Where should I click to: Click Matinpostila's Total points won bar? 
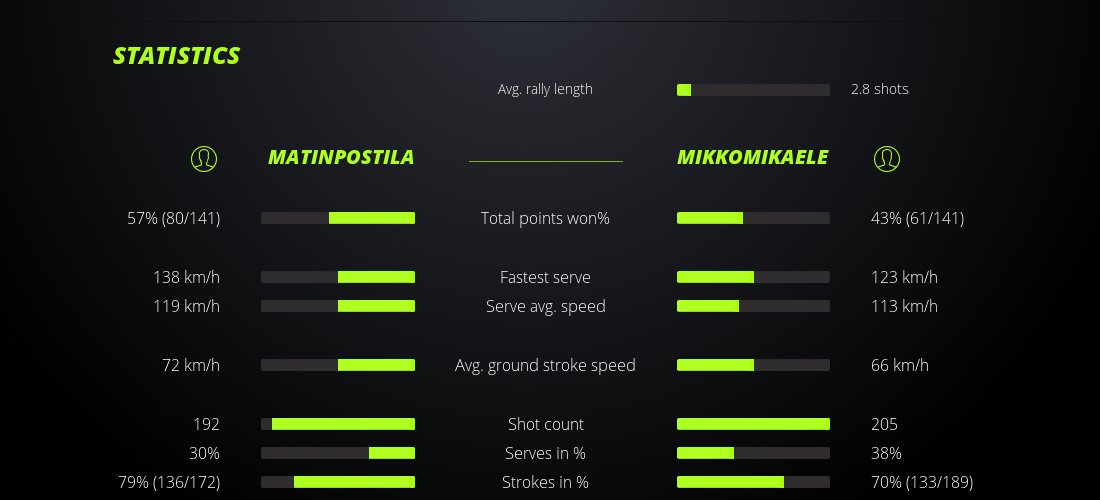pos(338,218)
